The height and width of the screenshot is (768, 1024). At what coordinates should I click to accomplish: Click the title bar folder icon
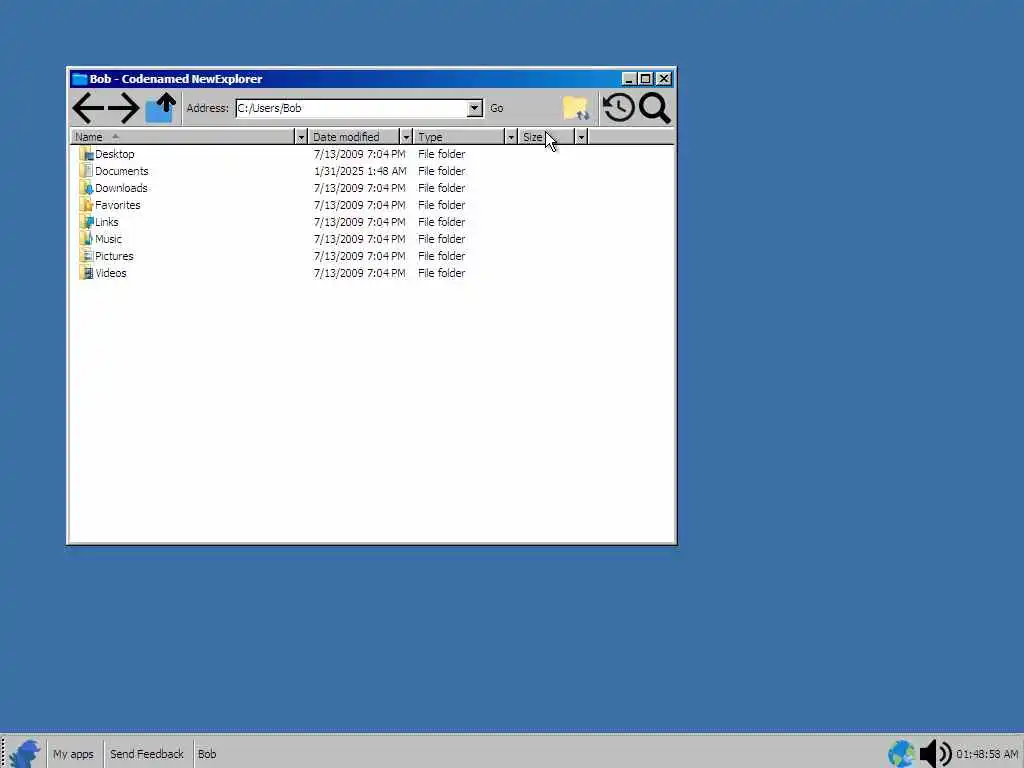click(x=80, y=79)
